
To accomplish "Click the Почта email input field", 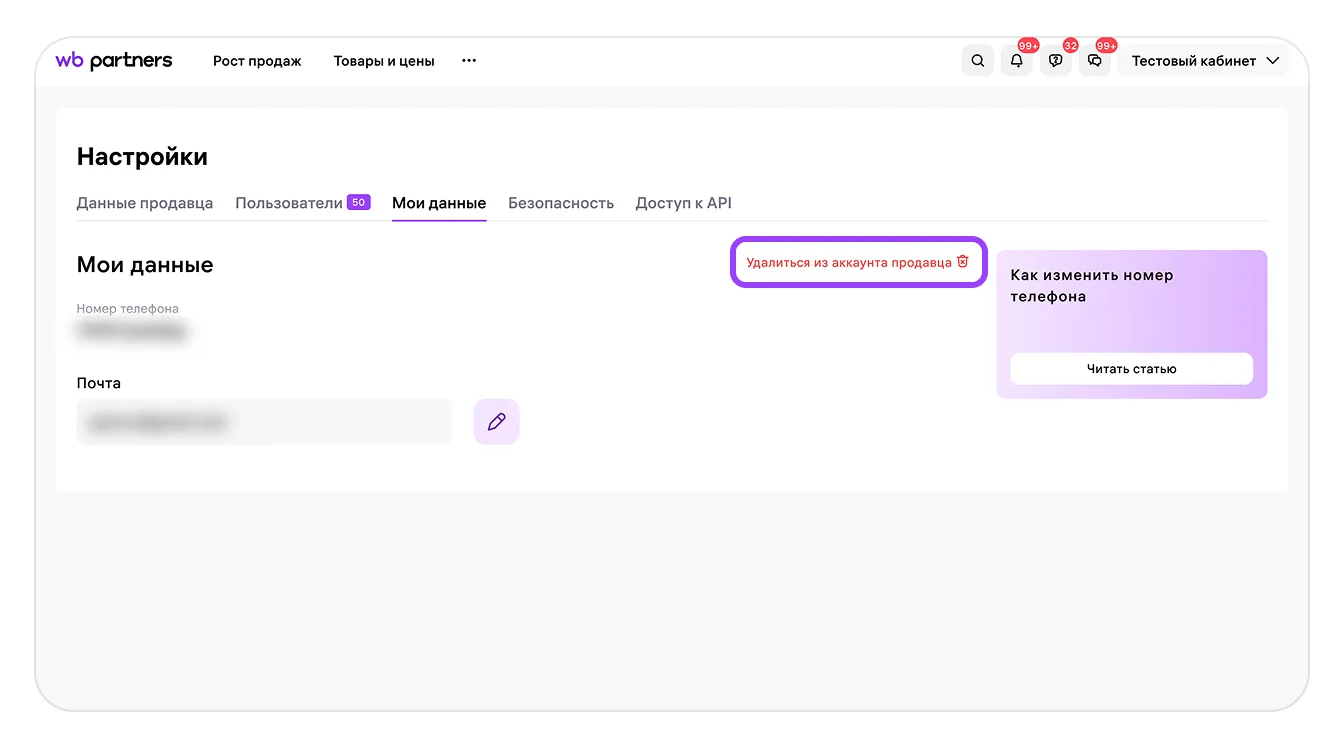I will [x=264, y=422].
